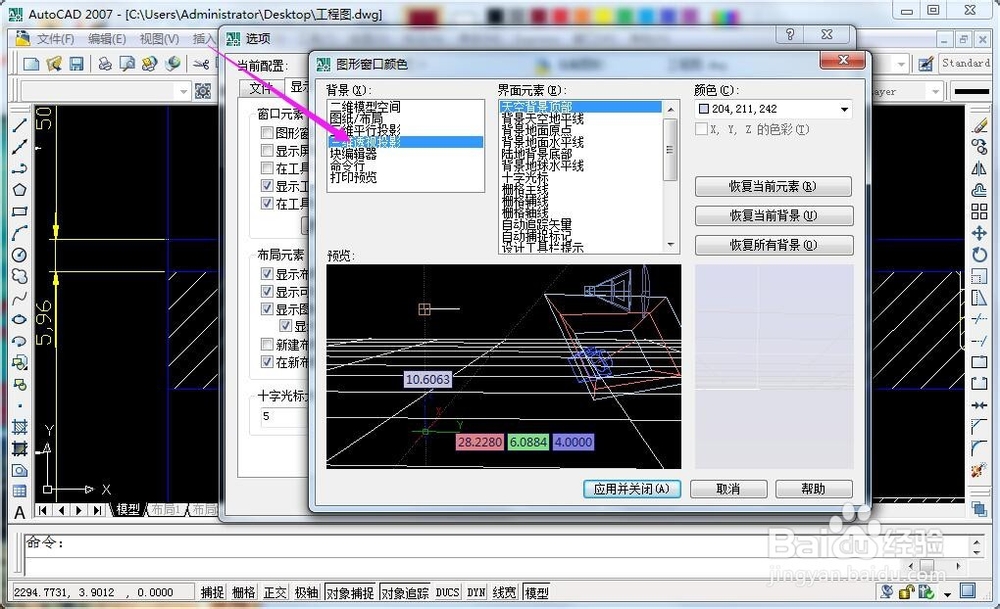Select the Construction line tool
The image size is (1000, 609).
(19, 147)
